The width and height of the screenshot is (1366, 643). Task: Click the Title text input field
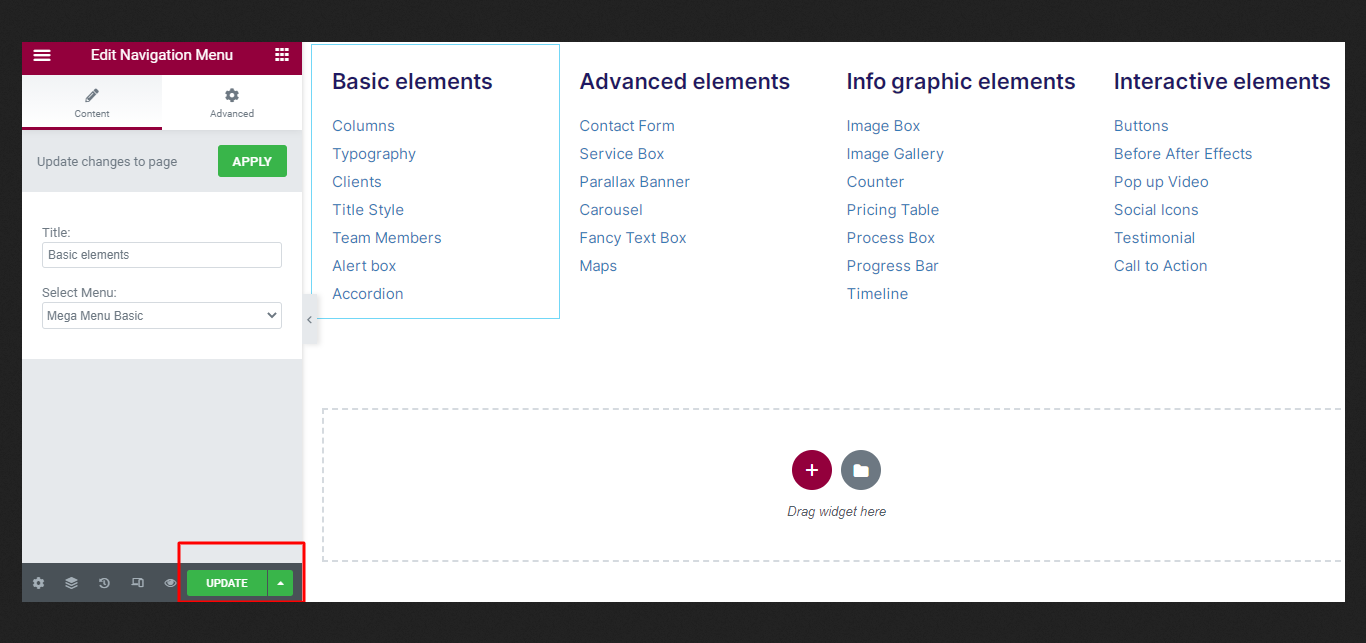(x=162, y=255)
